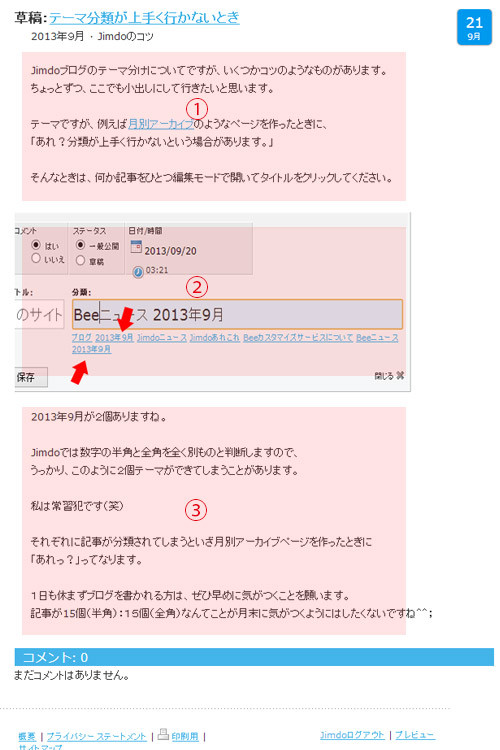500x750 pixels.
Task: Open the post title テーマ分類が上手く行かないとき
Action: click(144, 18)
